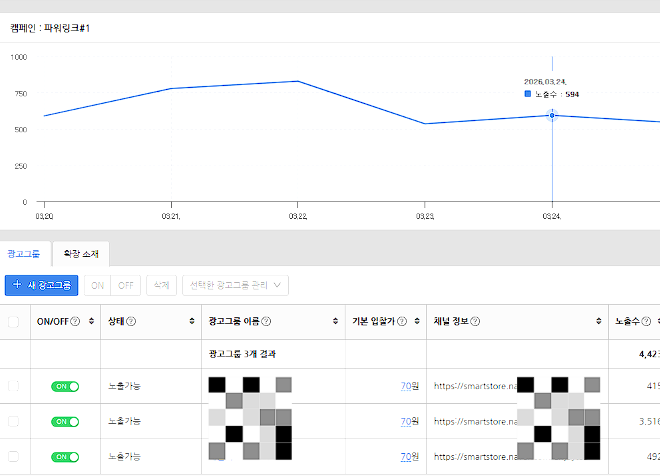Open help icon beside 채널 정보 header
The image size is (660, 476).
[475, 322]
